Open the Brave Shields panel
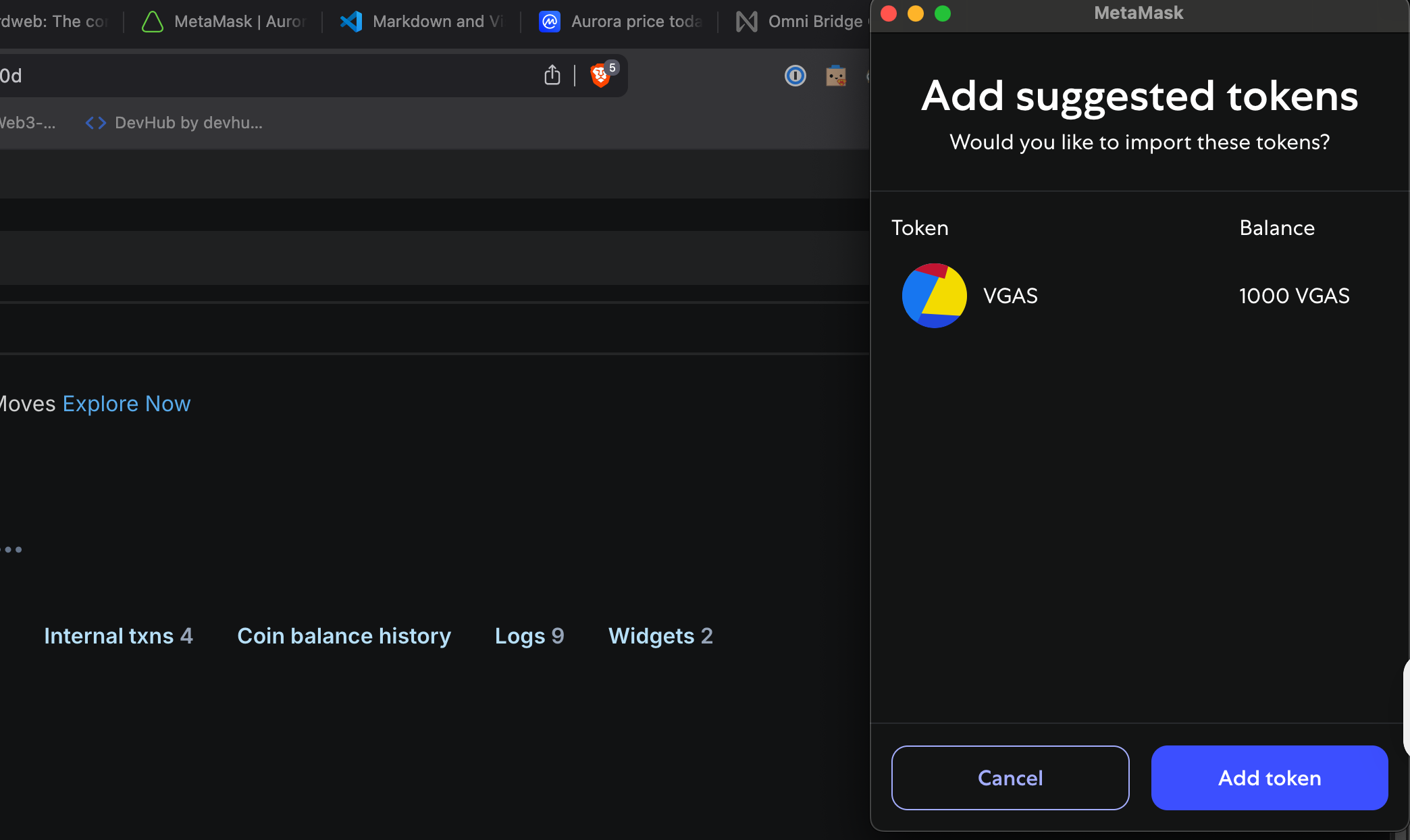This screenshot has width=1410, height=840. pyautogui.click(x=600, y=75)
